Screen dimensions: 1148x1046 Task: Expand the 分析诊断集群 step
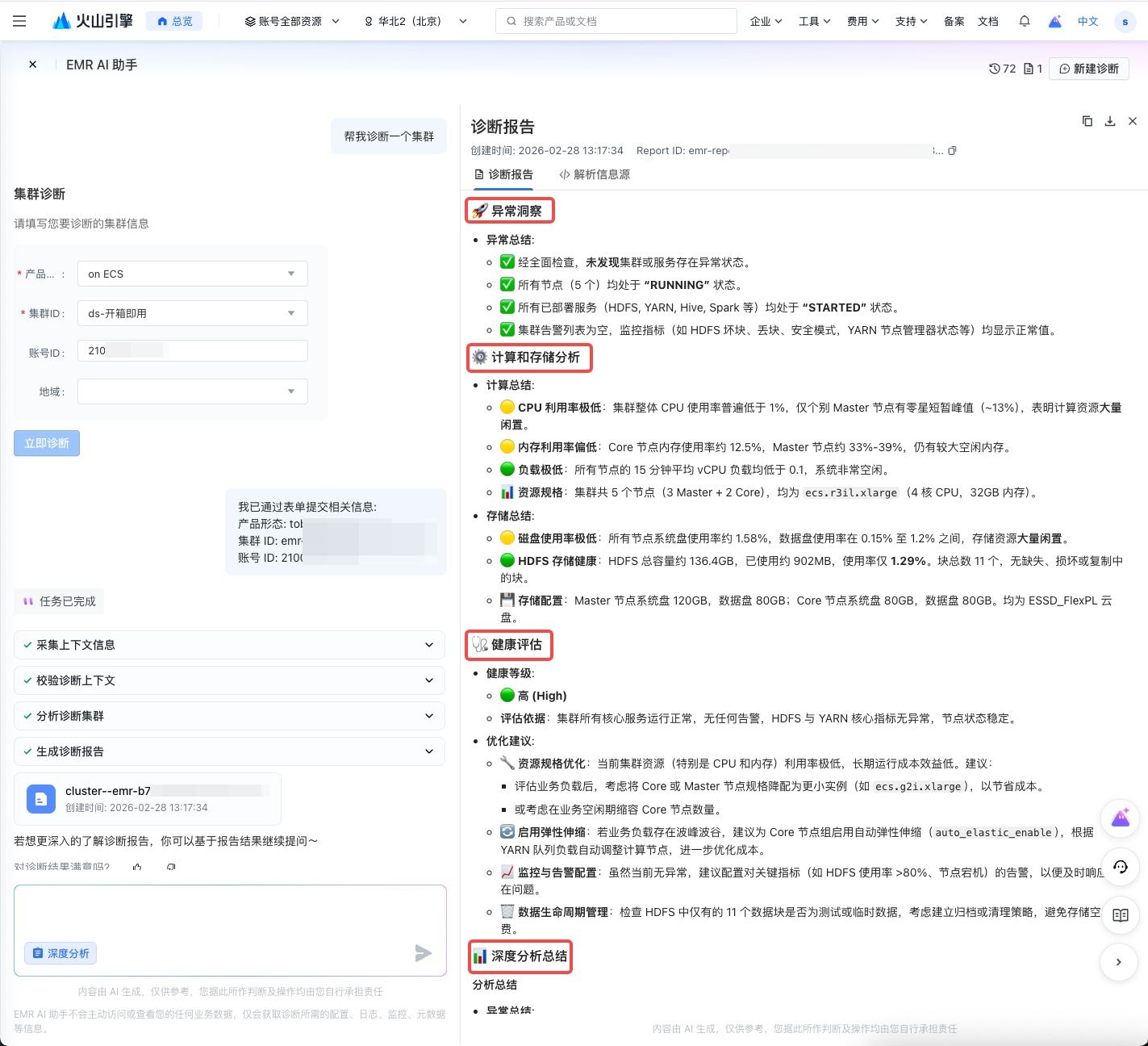click(x=230, y=716)
